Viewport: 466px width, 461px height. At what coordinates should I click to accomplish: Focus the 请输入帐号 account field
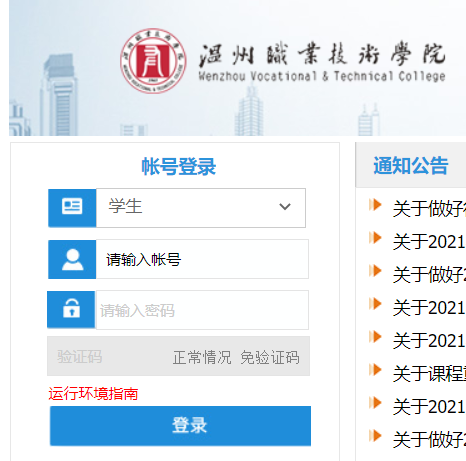coord(202,259)
